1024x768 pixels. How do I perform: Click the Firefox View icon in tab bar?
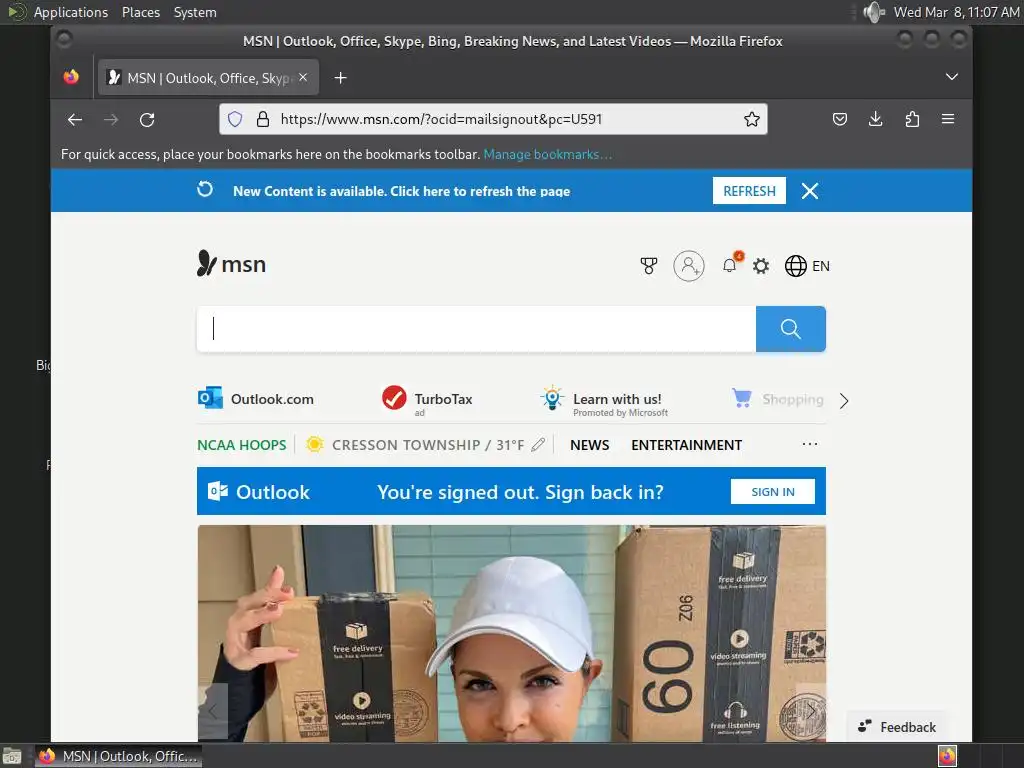click(x=71, y=77)
